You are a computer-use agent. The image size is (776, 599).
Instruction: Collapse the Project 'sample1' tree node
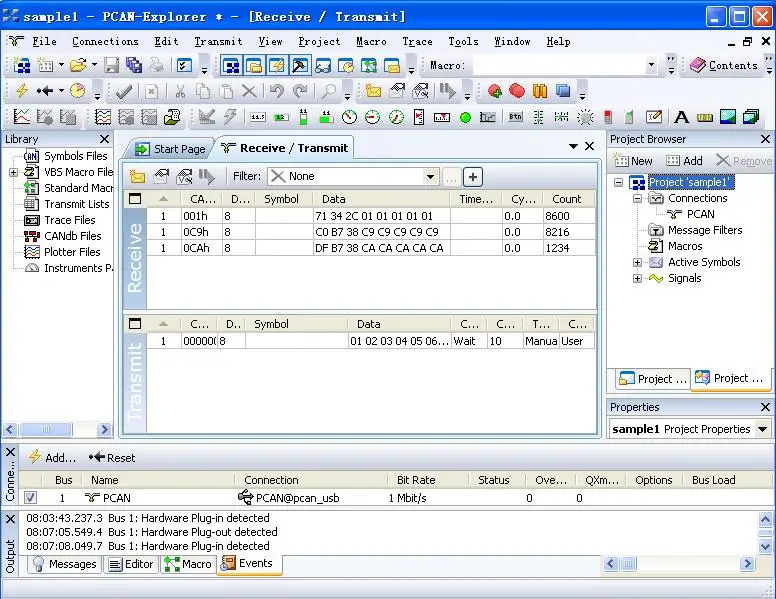(619, 182)
